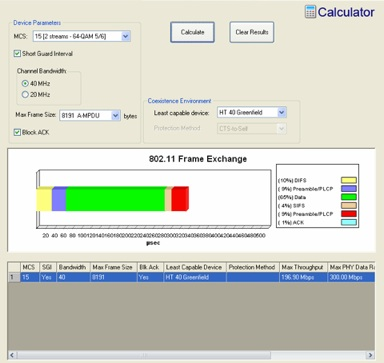384x363 pixels.
Task: Click the 8191 frame size result cell
Action: pos(113,277)
